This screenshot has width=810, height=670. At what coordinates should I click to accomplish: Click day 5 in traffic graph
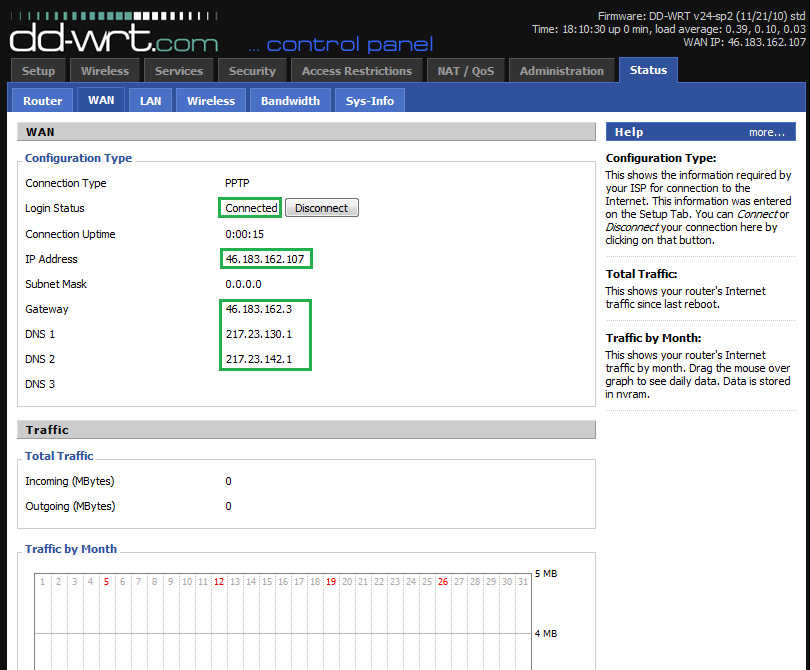click(106, 582)
